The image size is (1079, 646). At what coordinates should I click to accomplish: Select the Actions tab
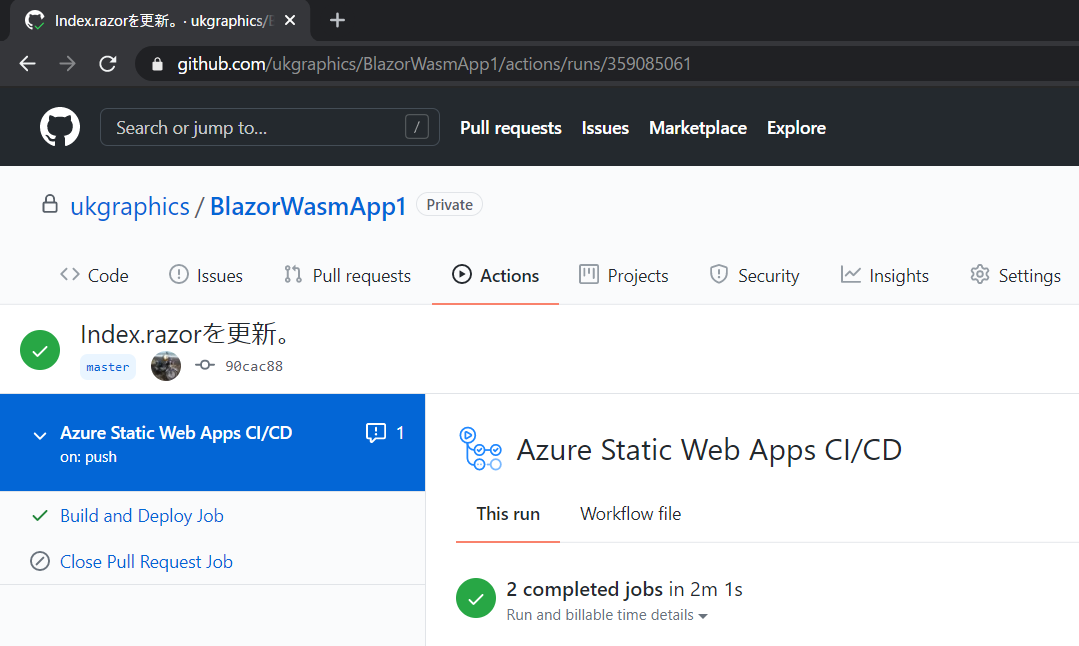(495, 276)
